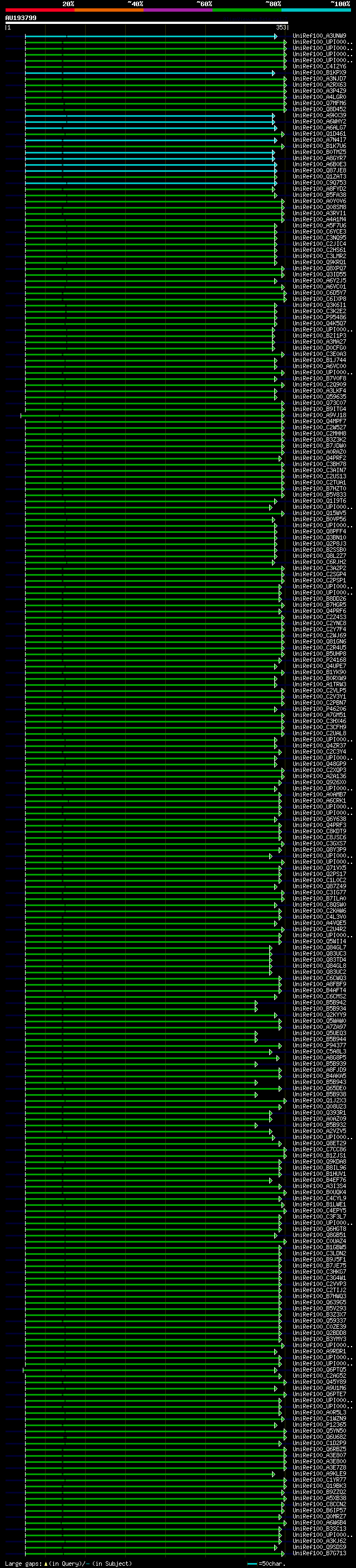Viewport: 356px width, 1568px height.
Task: Click hit name UniRef100_Q7MFM6
Action: [319, 103]
